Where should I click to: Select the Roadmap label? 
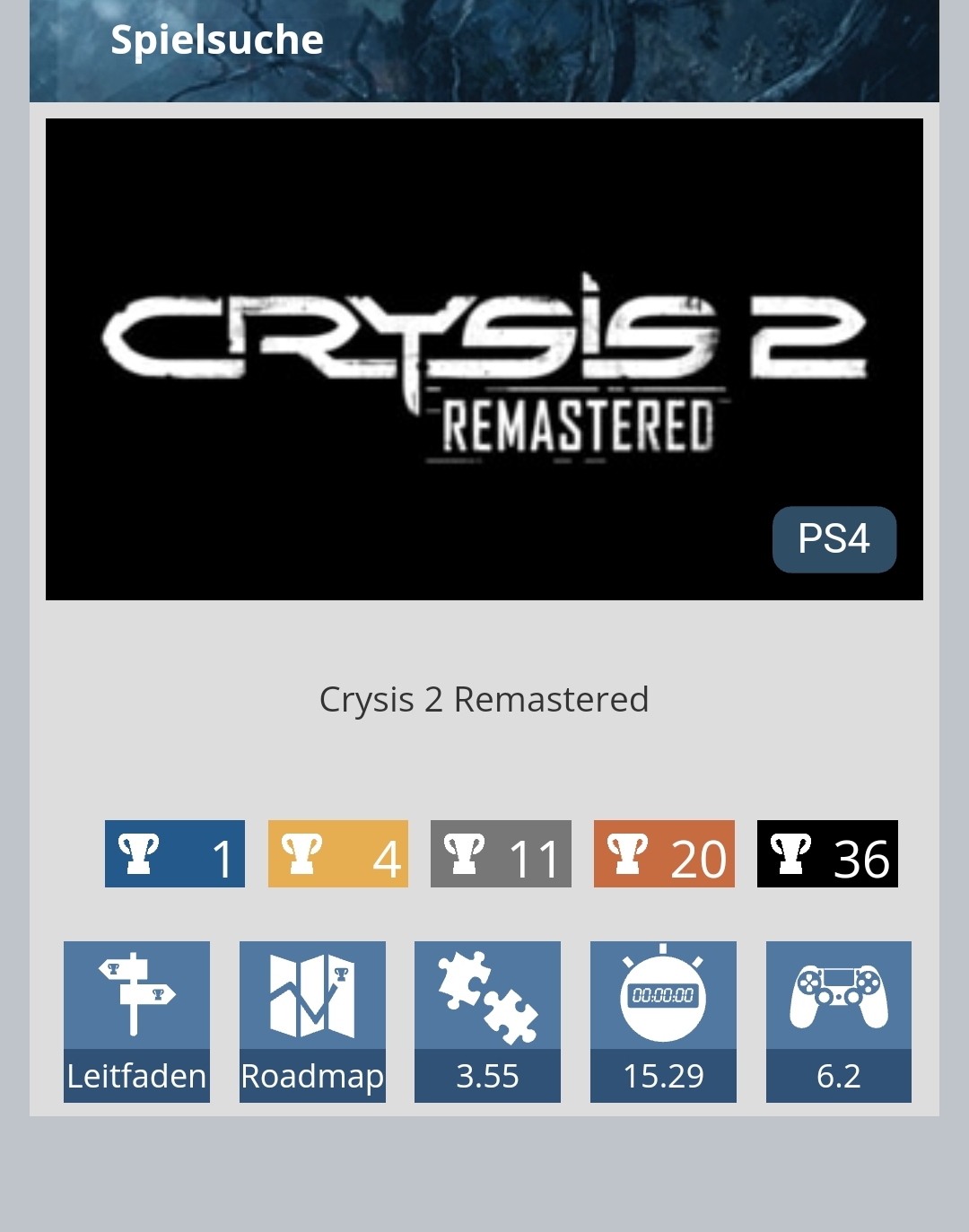pyautogui.click(x=312, y=1076)
